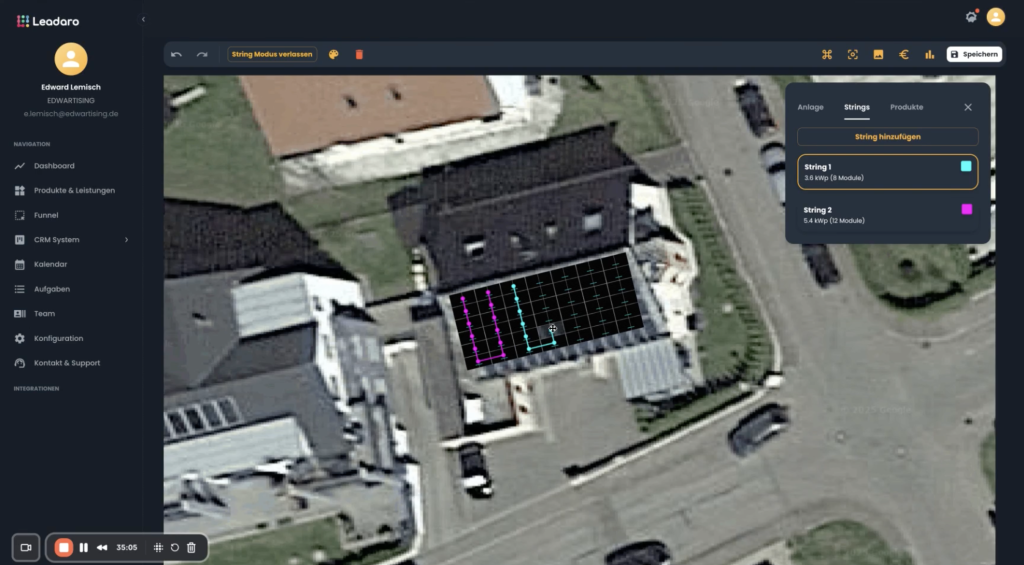
Task: Click the image picture icon in the toolbar
Action: [878, 54]
